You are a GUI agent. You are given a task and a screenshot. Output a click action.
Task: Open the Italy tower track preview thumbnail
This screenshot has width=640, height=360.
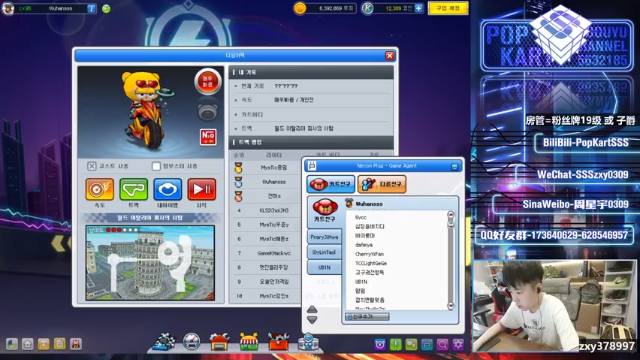tap(150, 263)
